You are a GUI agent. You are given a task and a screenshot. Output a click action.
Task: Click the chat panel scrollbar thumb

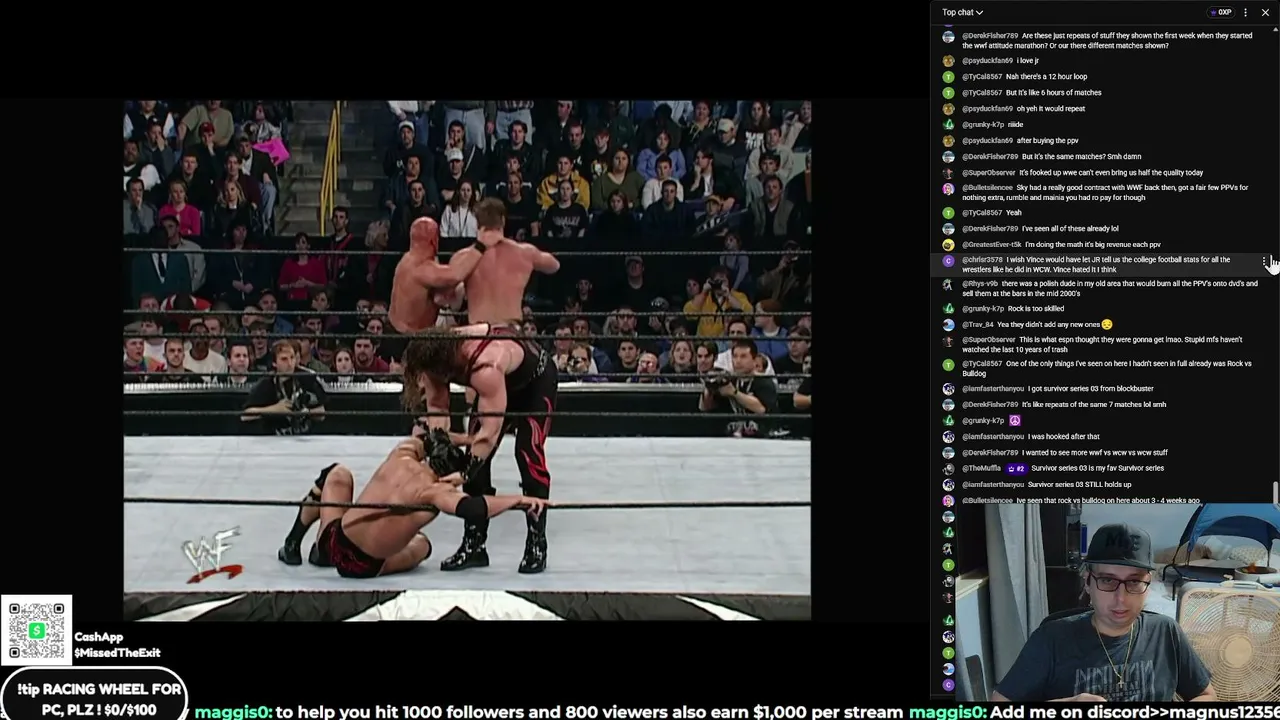pos(1275,493)
